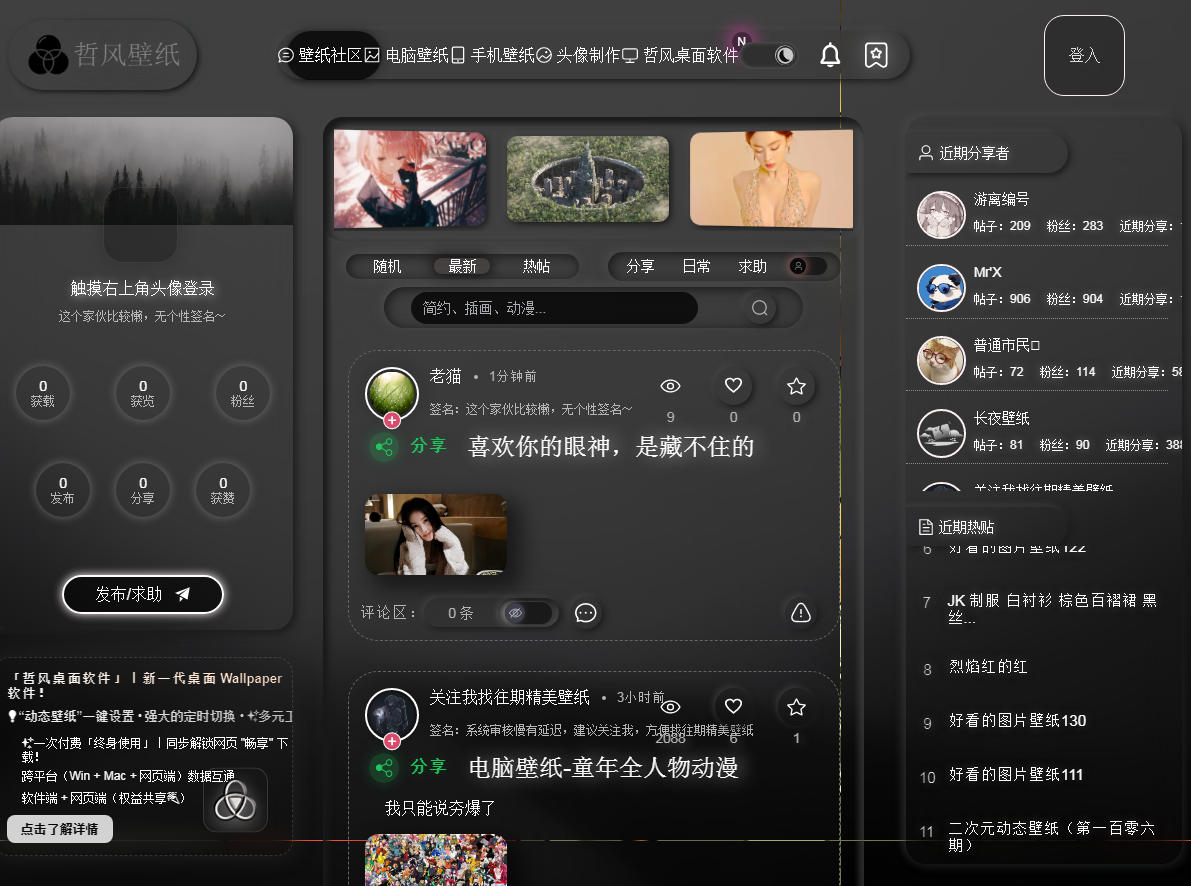The image size is (1191, 886).
Task: Click the 获览 counter
Action: (143, 393)
